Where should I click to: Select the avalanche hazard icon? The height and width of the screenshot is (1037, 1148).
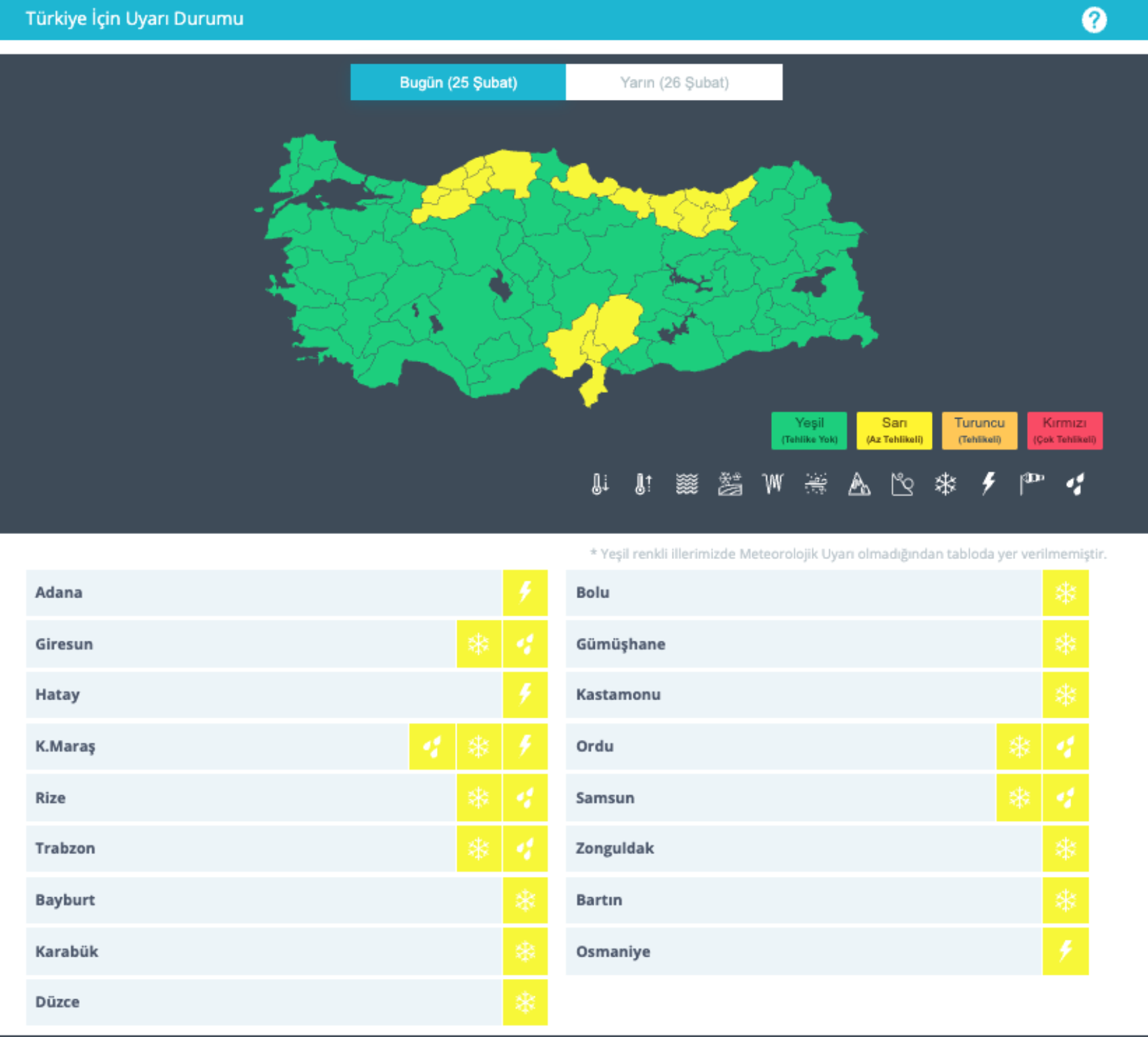[859, 484]
